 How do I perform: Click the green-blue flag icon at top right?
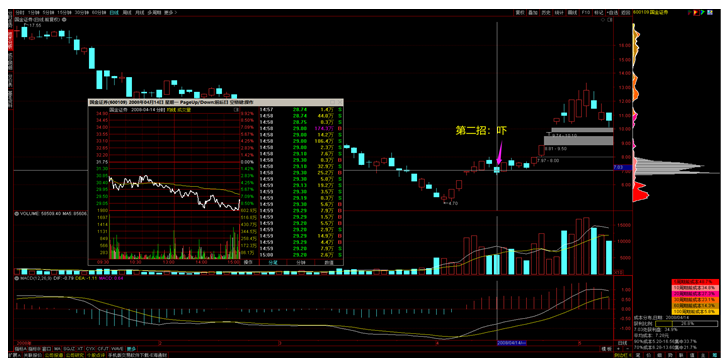pos(703,12)
